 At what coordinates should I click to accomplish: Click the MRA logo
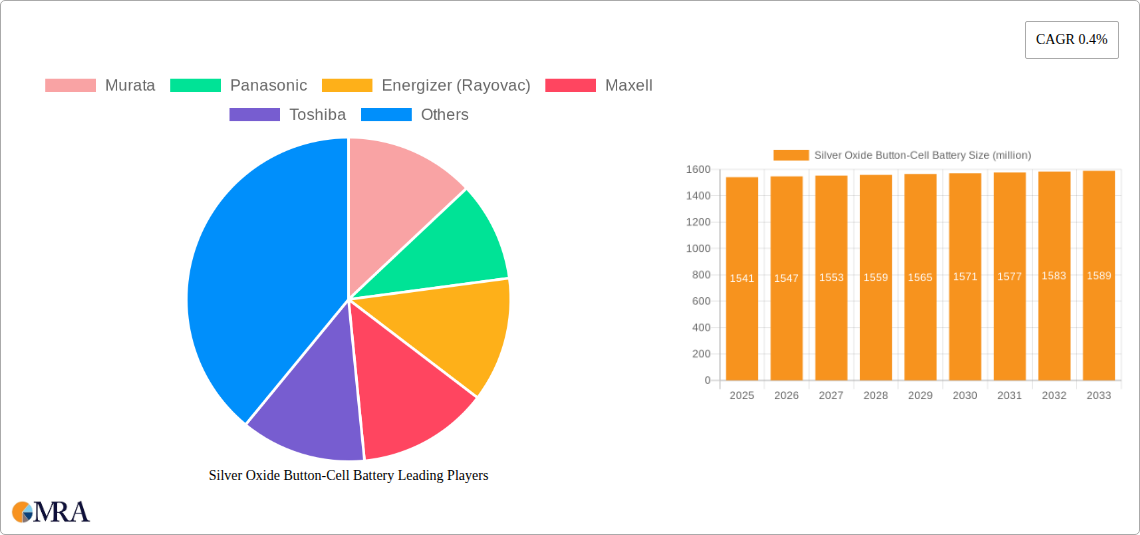[51, 511]
